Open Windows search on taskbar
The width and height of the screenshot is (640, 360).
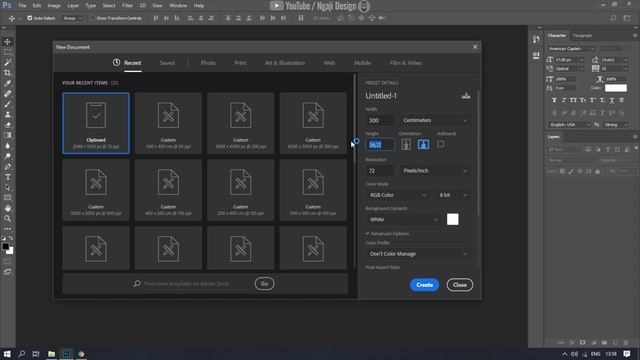tap(22, 354)
